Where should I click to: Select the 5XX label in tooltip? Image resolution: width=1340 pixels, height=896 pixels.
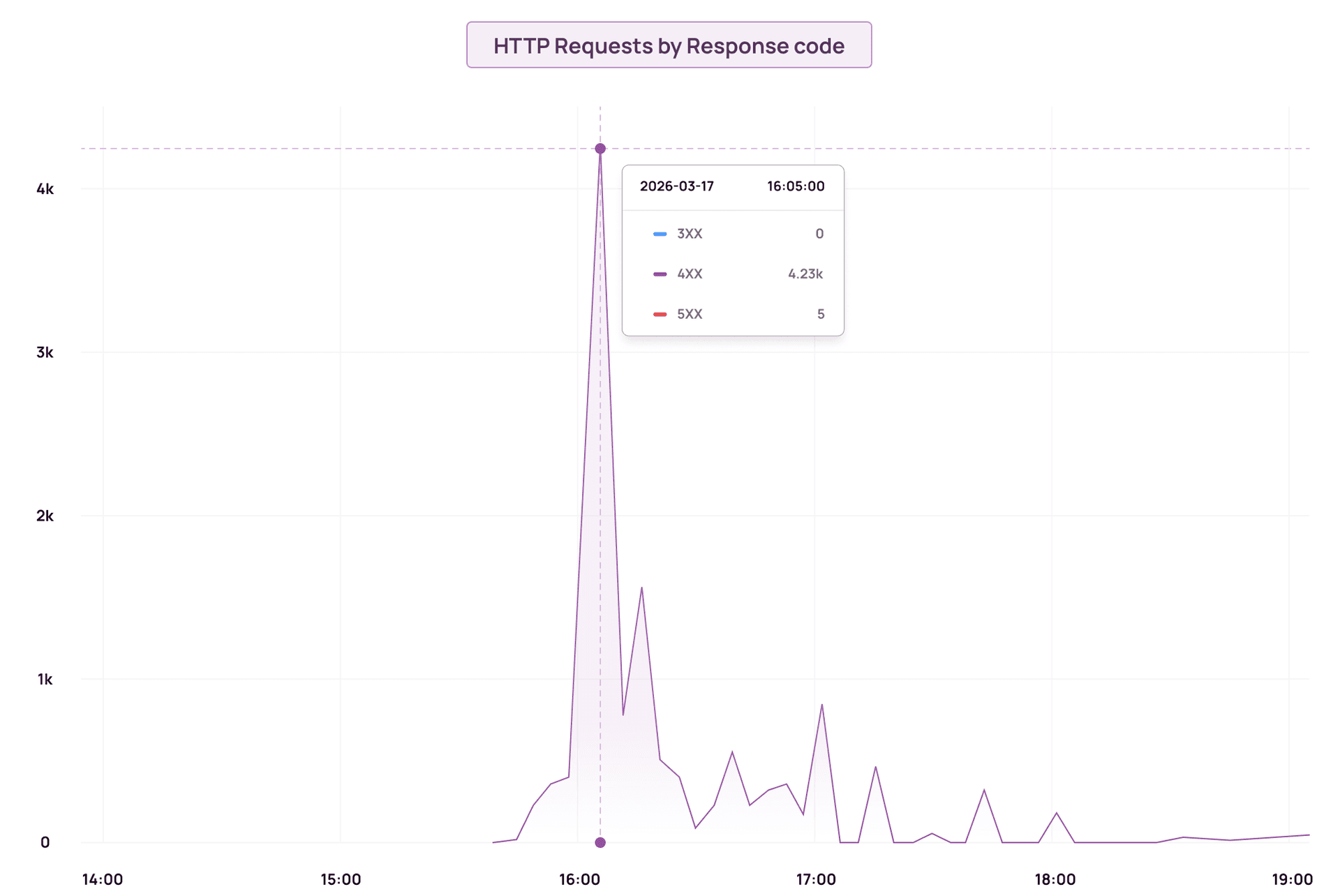690,315
